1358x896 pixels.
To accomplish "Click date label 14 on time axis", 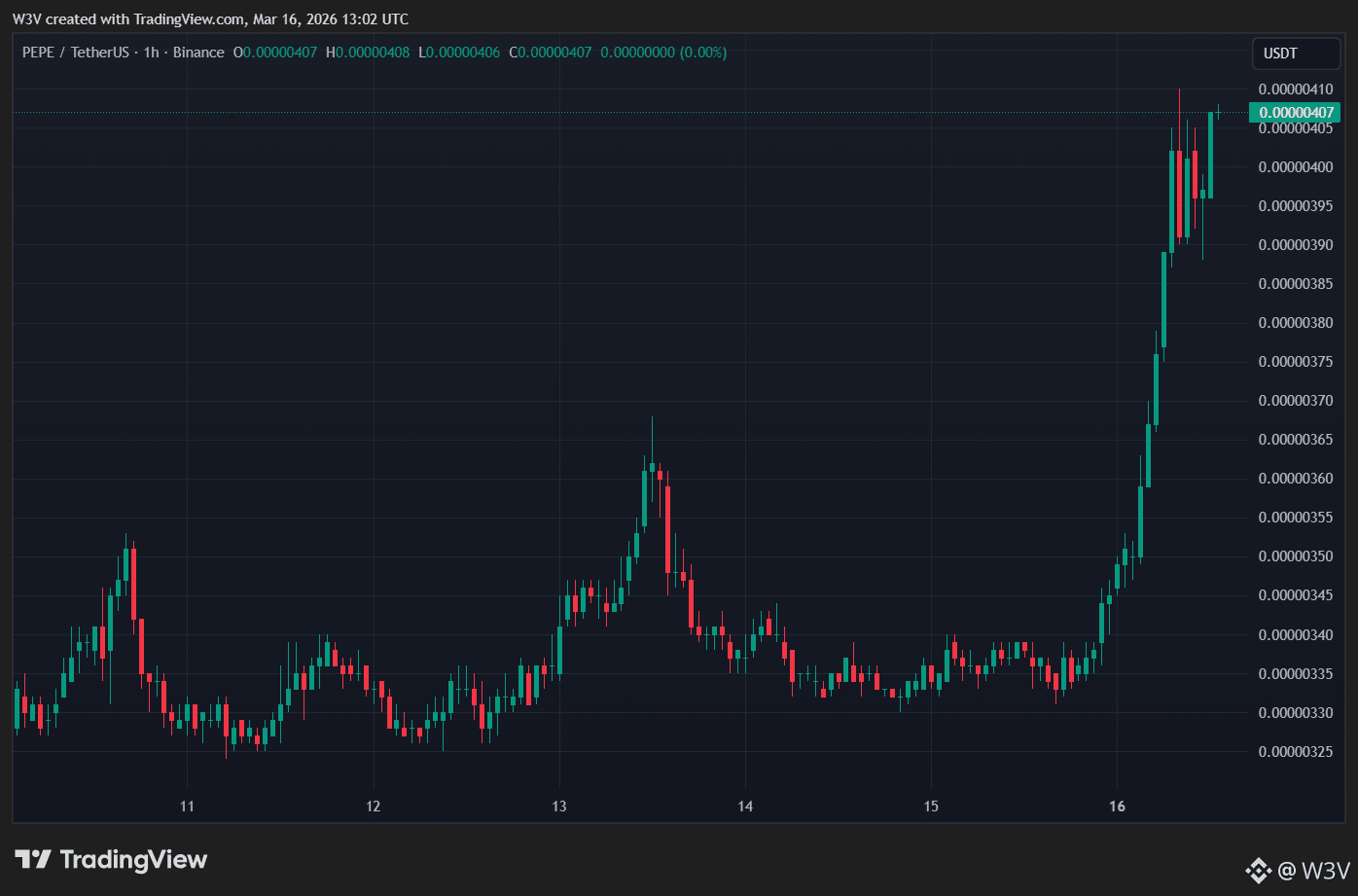I will point(745,806).
